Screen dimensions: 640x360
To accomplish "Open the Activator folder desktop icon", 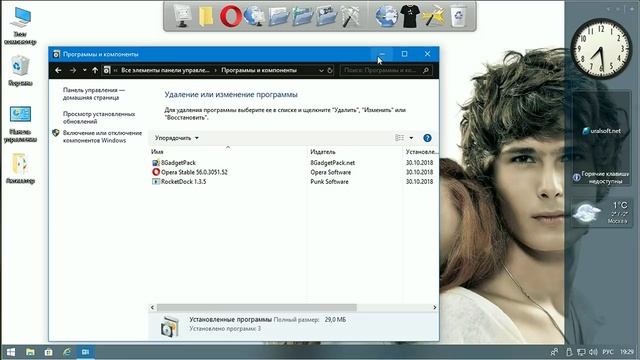I will pos(20,168).
